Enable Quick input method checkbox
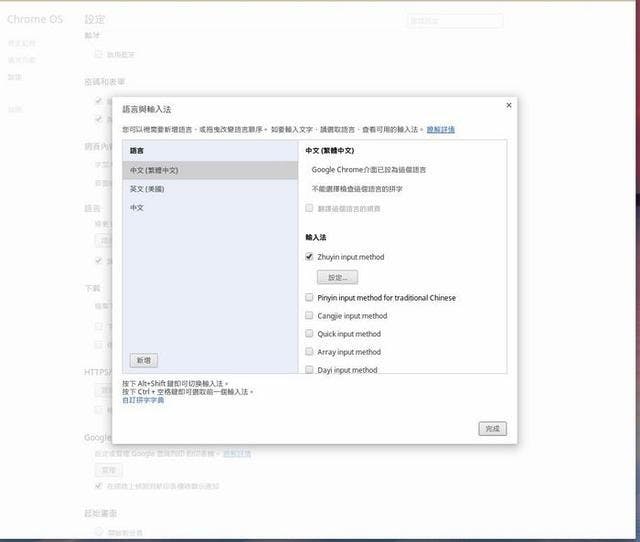Viewport: 640px width, 542px height. tap(309, 333)
